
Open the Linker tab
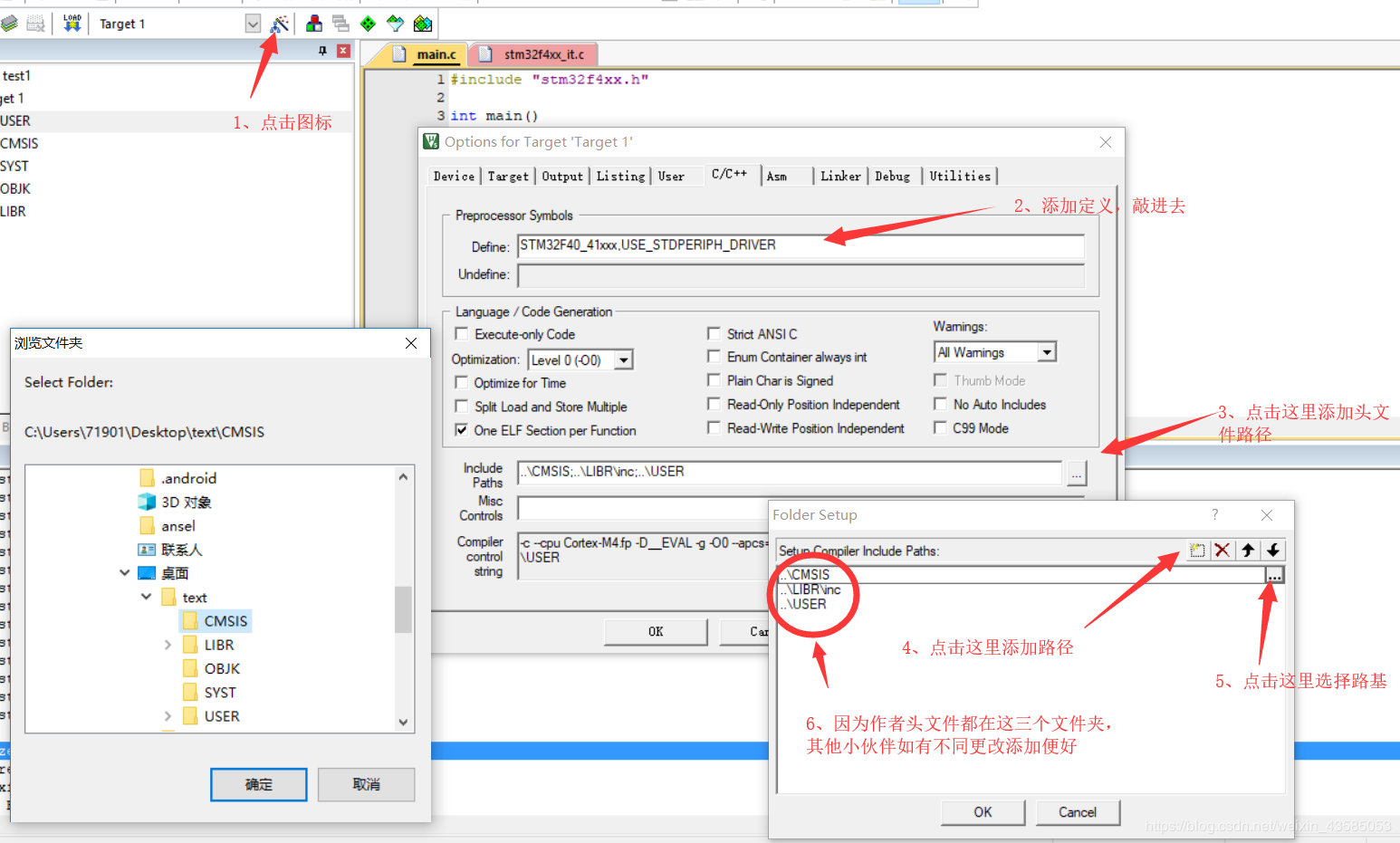click(x=840, y=177)
